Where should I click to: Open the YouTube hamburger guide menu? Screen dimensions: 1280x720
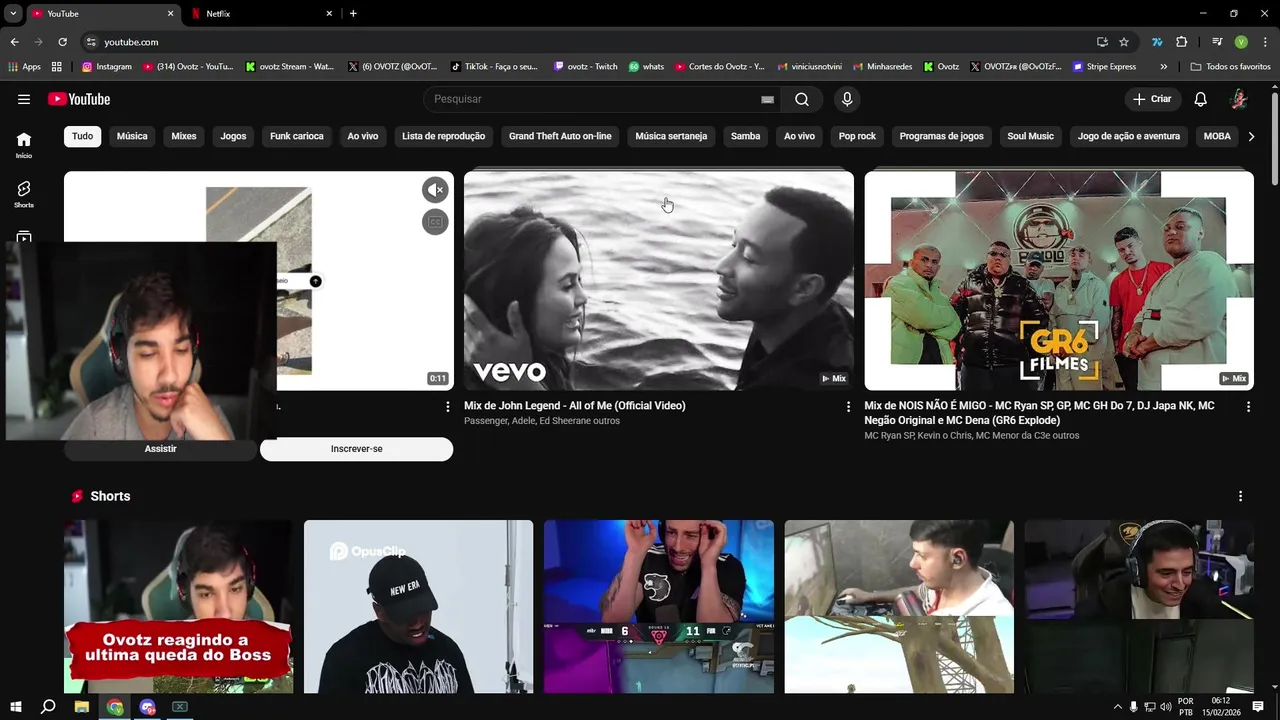click(24, 99)
